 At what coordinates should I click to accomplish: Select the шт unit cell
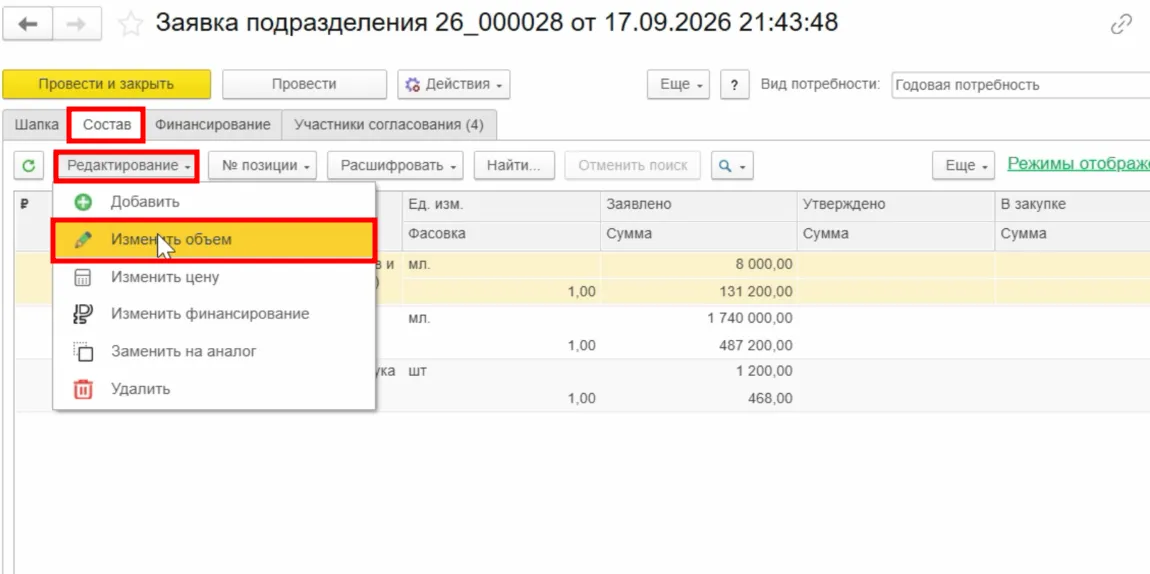(501, 372)
